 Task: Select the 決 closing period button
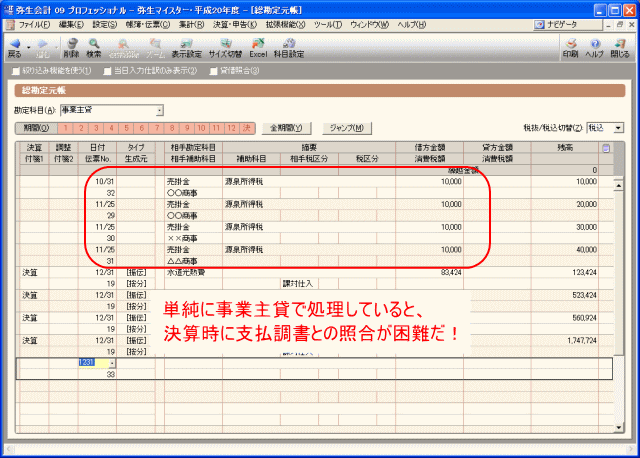(247, 128)
